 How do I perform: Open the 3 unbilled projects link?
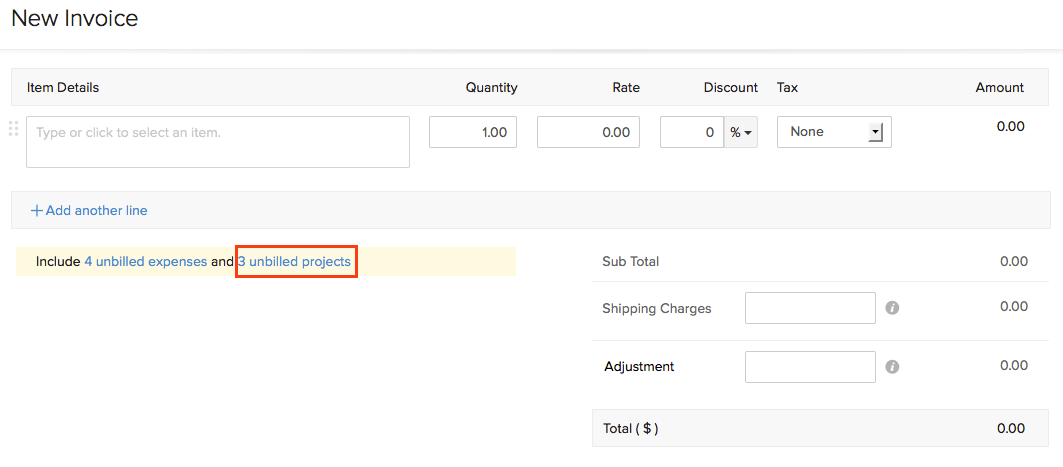click(x=295, y=262)
